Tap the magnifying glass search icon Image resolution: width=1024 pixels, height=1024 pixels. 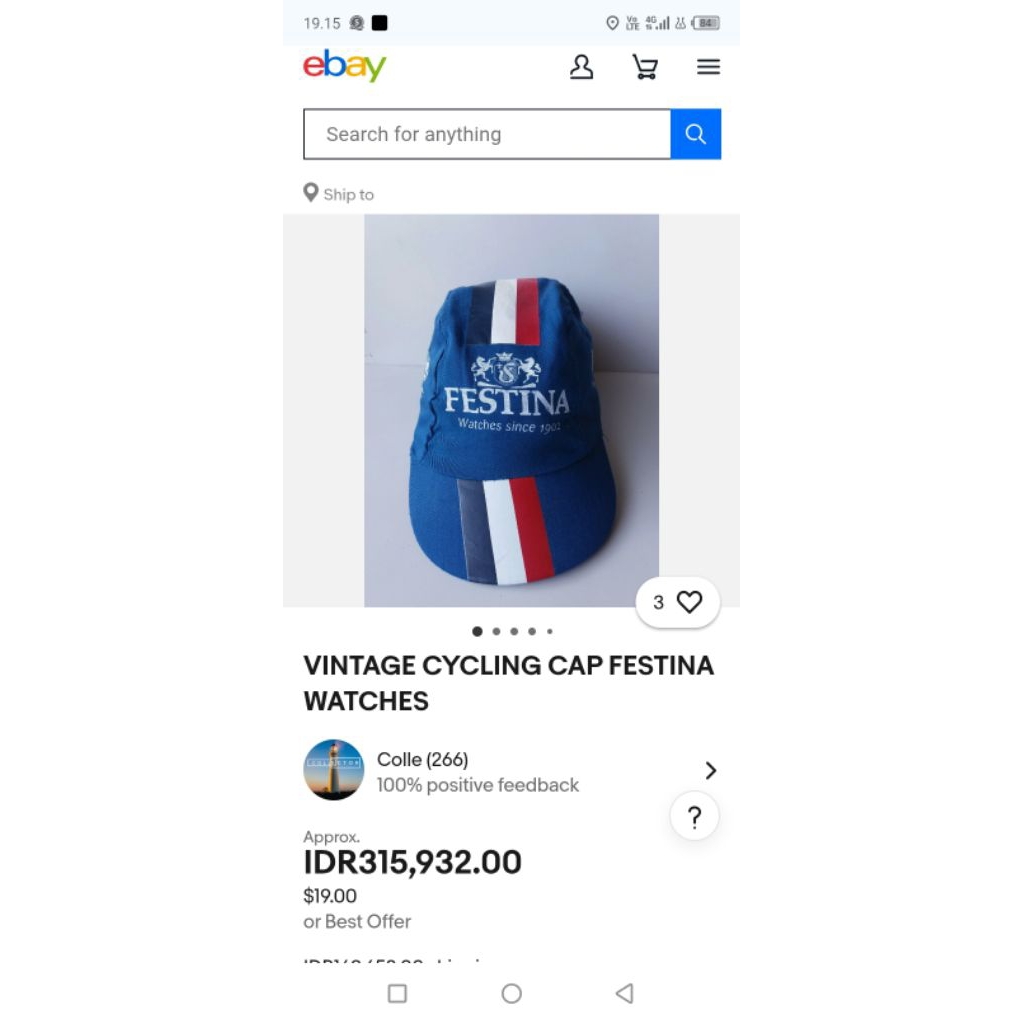tap(696, 133)
